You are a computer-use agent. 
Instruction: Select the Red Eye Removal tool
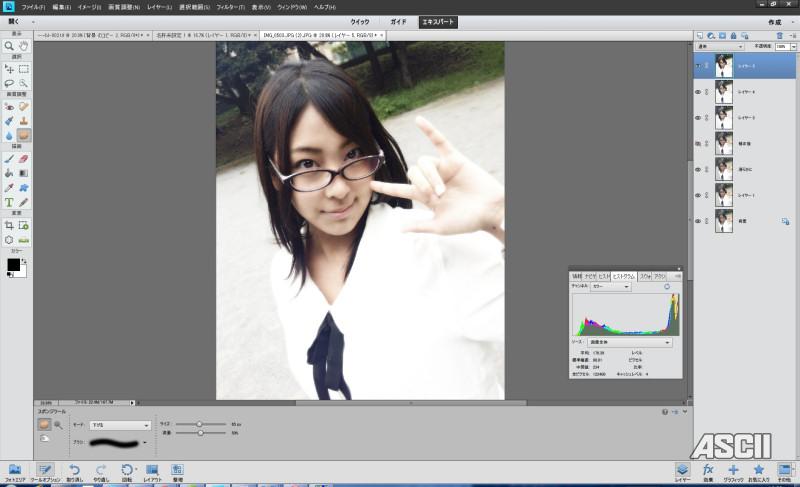pyautogui.click(x=9, y=107)
